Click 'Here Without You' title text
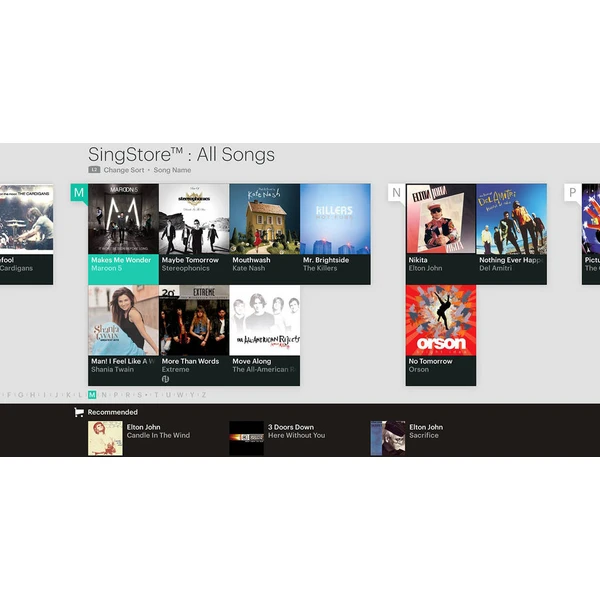This screenshot has height=600, width=600. pos(297,435)
